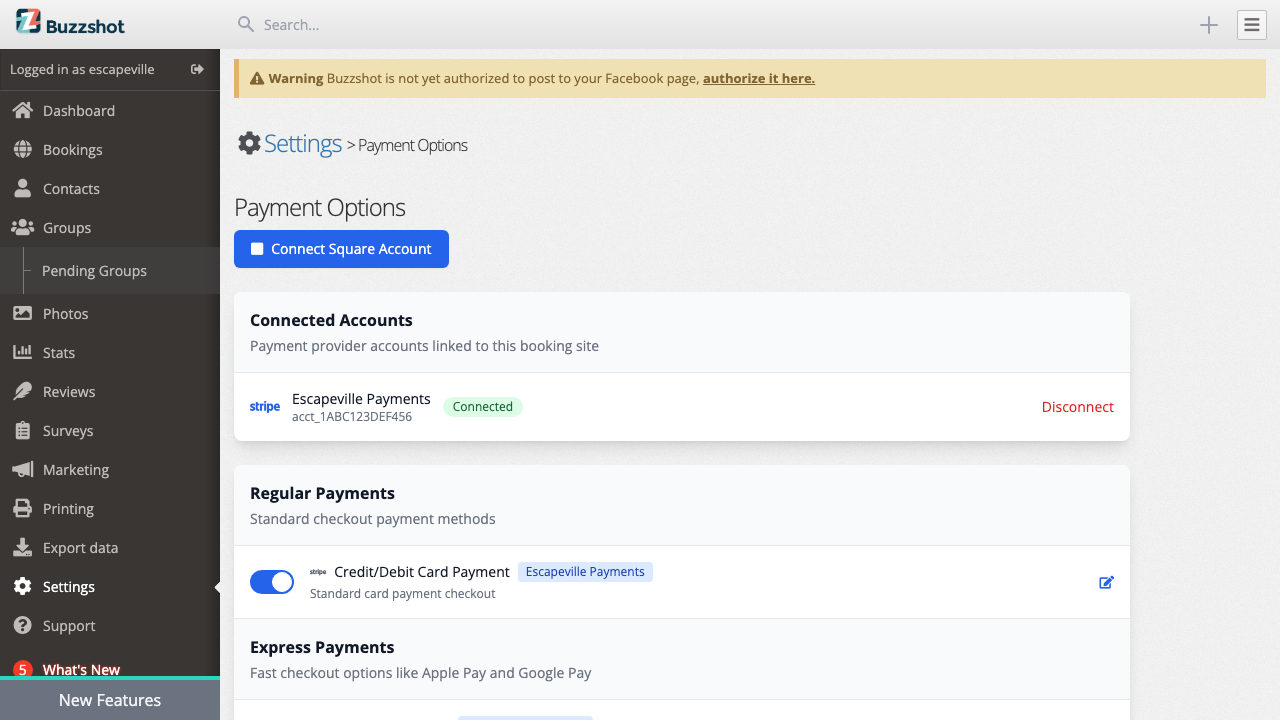This screenshot has width=1280, height=720.
Task: Edit the Credit/Debit Card Payment settings
Action: click(x=1106, y=582)
